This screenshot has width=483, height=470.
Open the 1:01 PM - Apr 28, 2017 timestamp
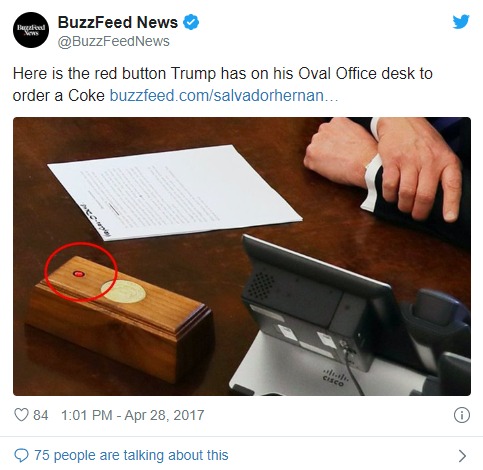(133, 415)
